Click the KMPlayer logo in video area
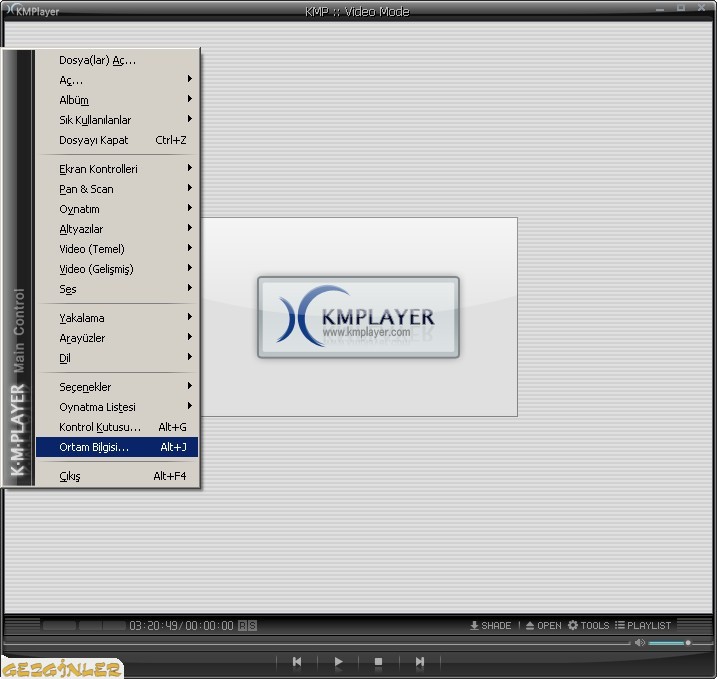 coord(358,317)
